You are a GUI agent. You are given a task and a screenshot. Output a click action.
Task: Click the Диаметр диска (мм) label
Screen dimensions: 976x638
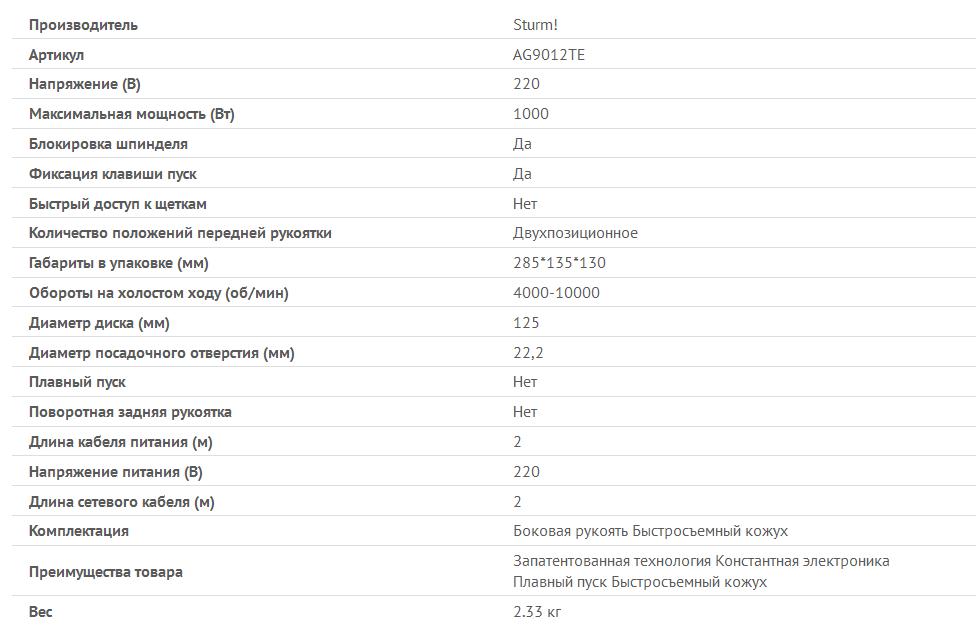point(99,324)
